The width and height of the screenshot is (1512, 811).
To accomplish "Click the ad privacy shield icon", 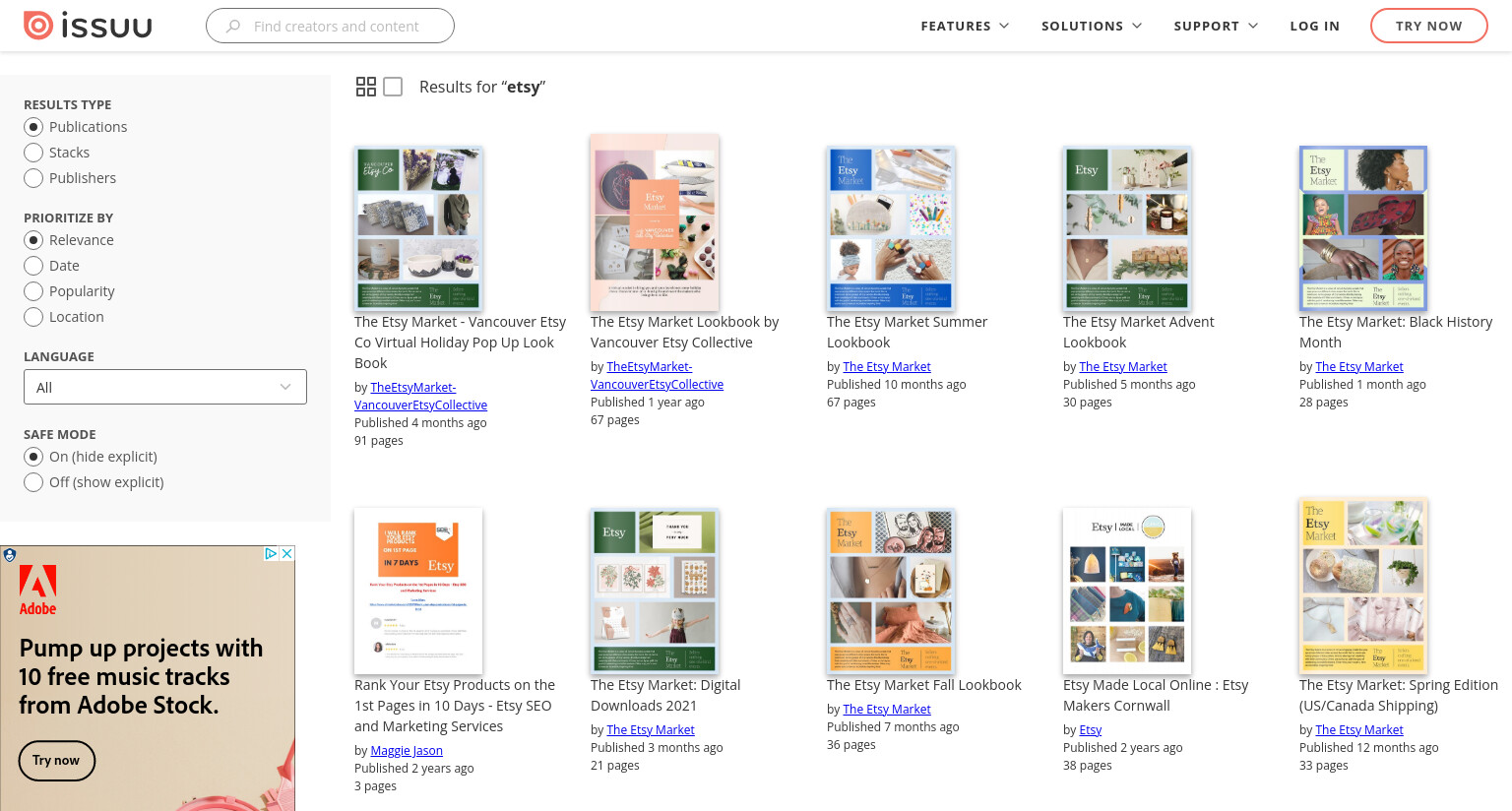I will (10, 555).
